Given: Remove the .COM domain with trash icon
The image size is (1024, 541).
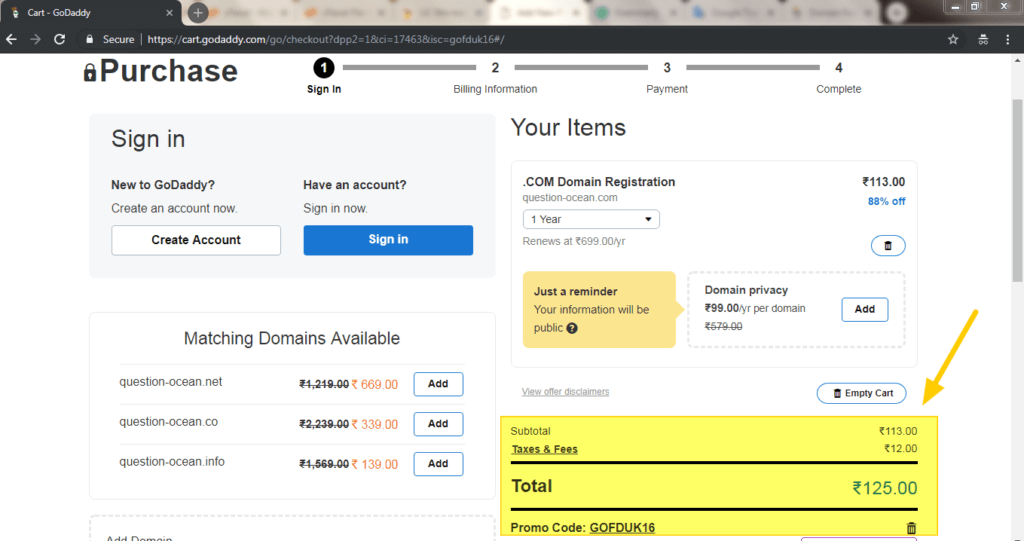Looking at the screenshot, I should [888, 246].
